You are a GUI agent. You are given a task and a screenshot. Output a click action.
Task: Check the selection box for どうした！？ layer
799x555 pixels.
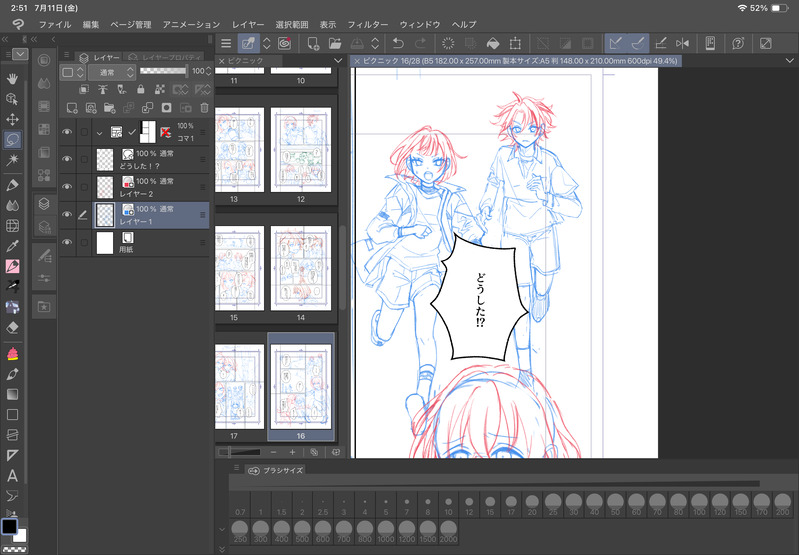pos(84,159)
